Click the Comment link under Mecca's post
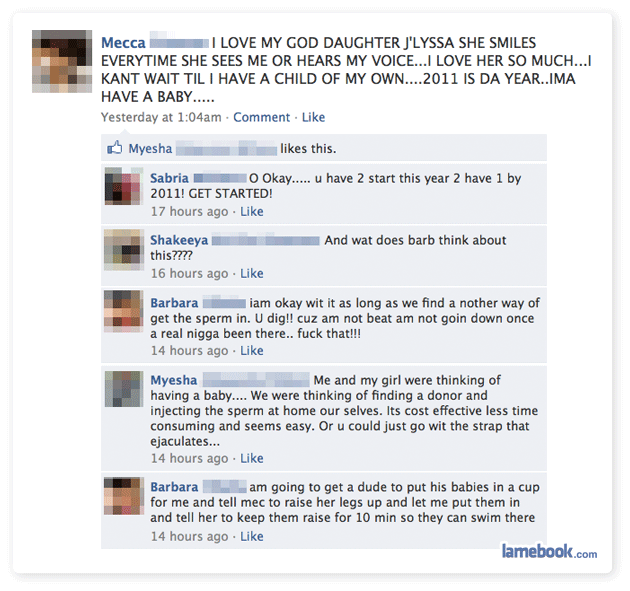Viewport: 630px width, 591px height. pos(262,117)
